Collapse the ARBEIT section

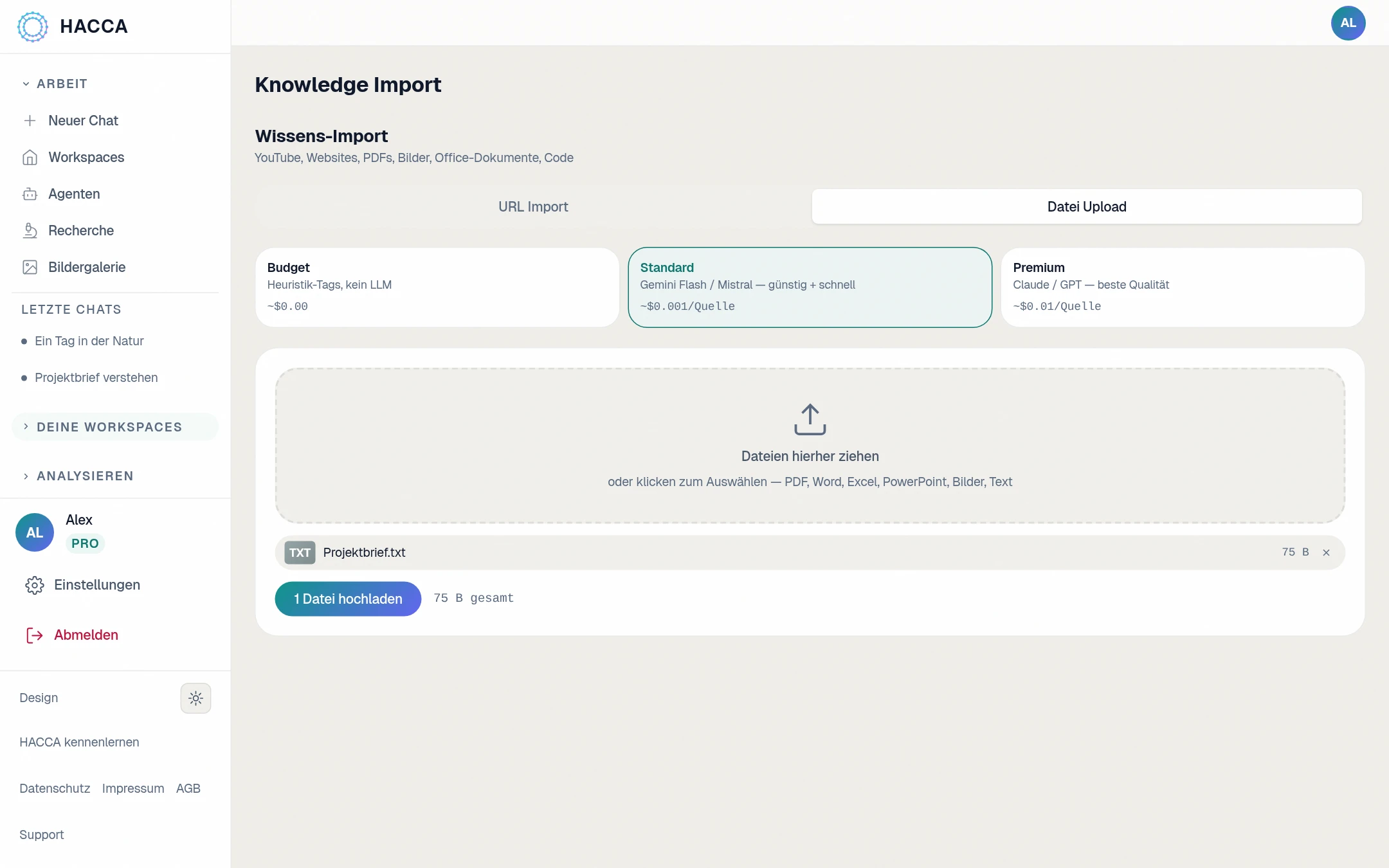[55, 84]
